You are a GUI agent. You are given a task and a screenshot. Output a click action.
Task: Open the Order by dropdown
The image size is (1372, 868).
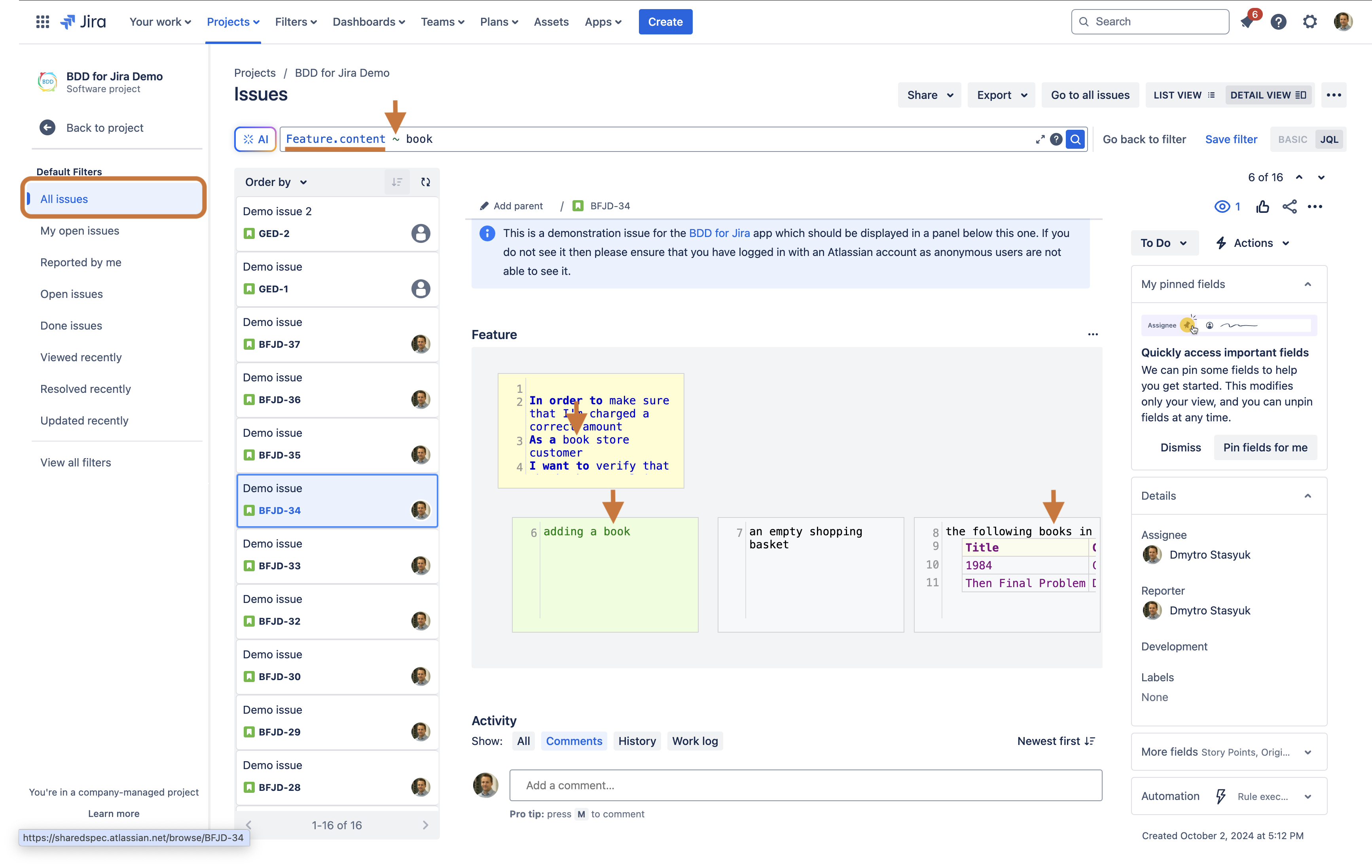276,182
